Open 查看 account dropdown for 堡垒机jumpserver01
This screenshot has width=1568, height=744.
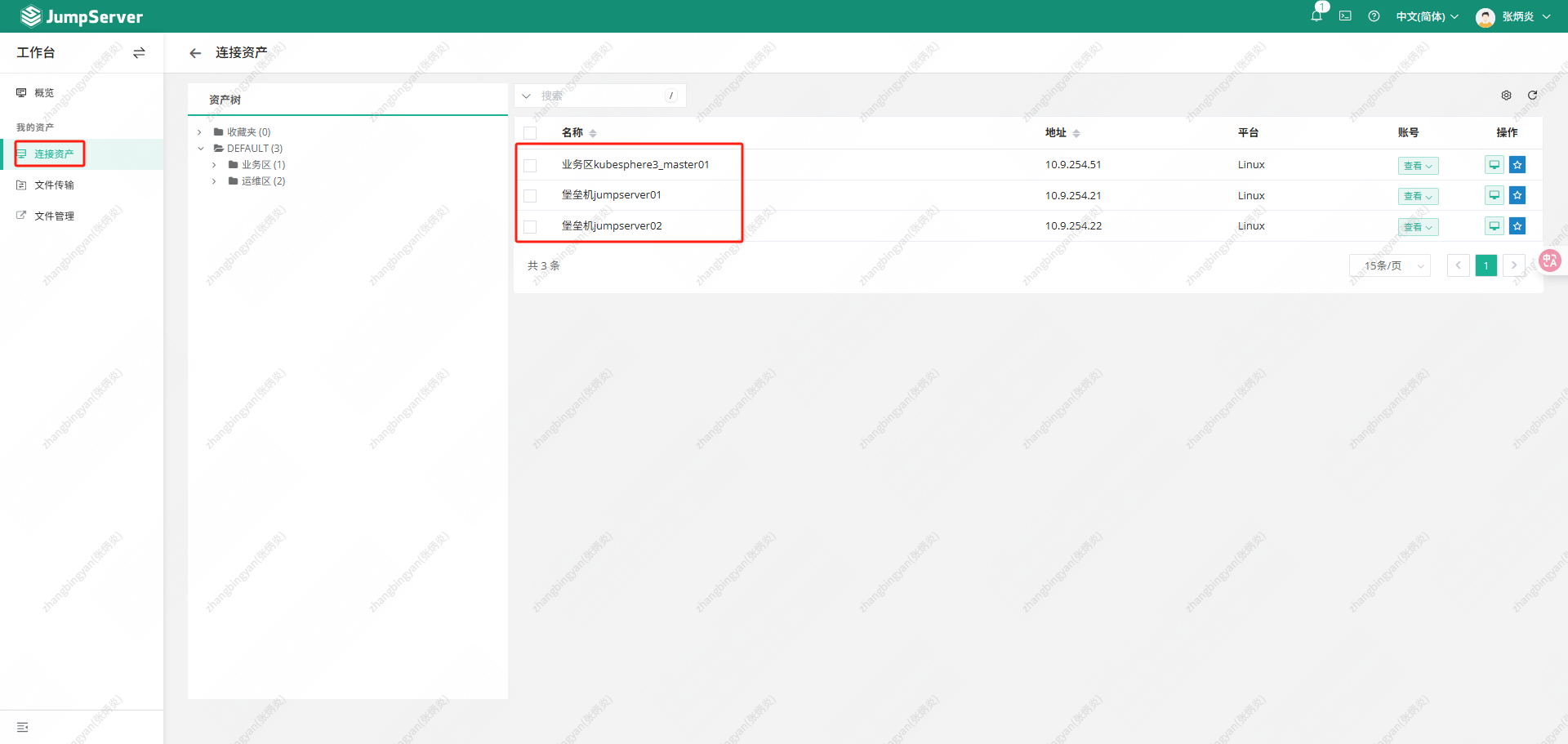click(x=1418, y=196)
